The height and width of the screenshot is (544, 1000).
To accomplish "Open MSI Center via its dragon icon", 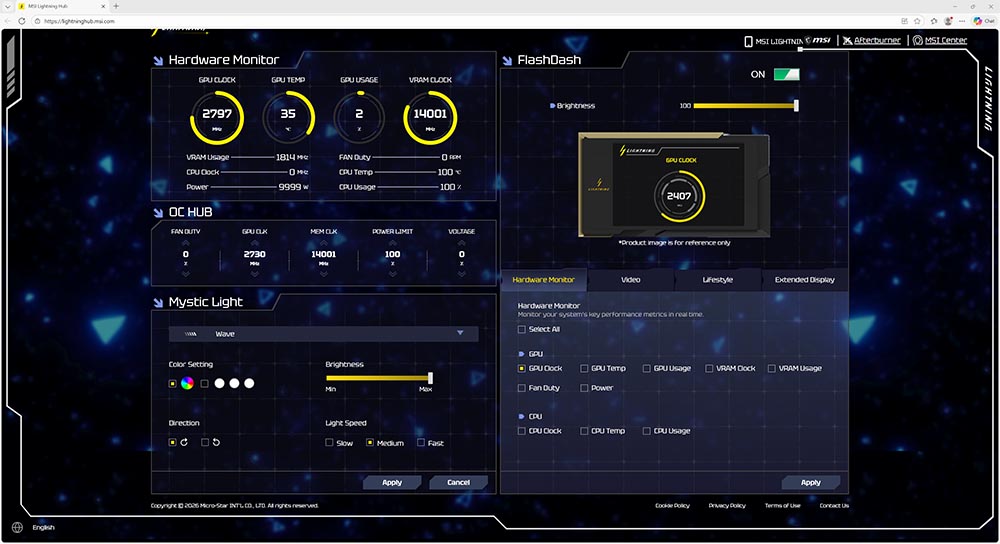I will click(918, 41).
